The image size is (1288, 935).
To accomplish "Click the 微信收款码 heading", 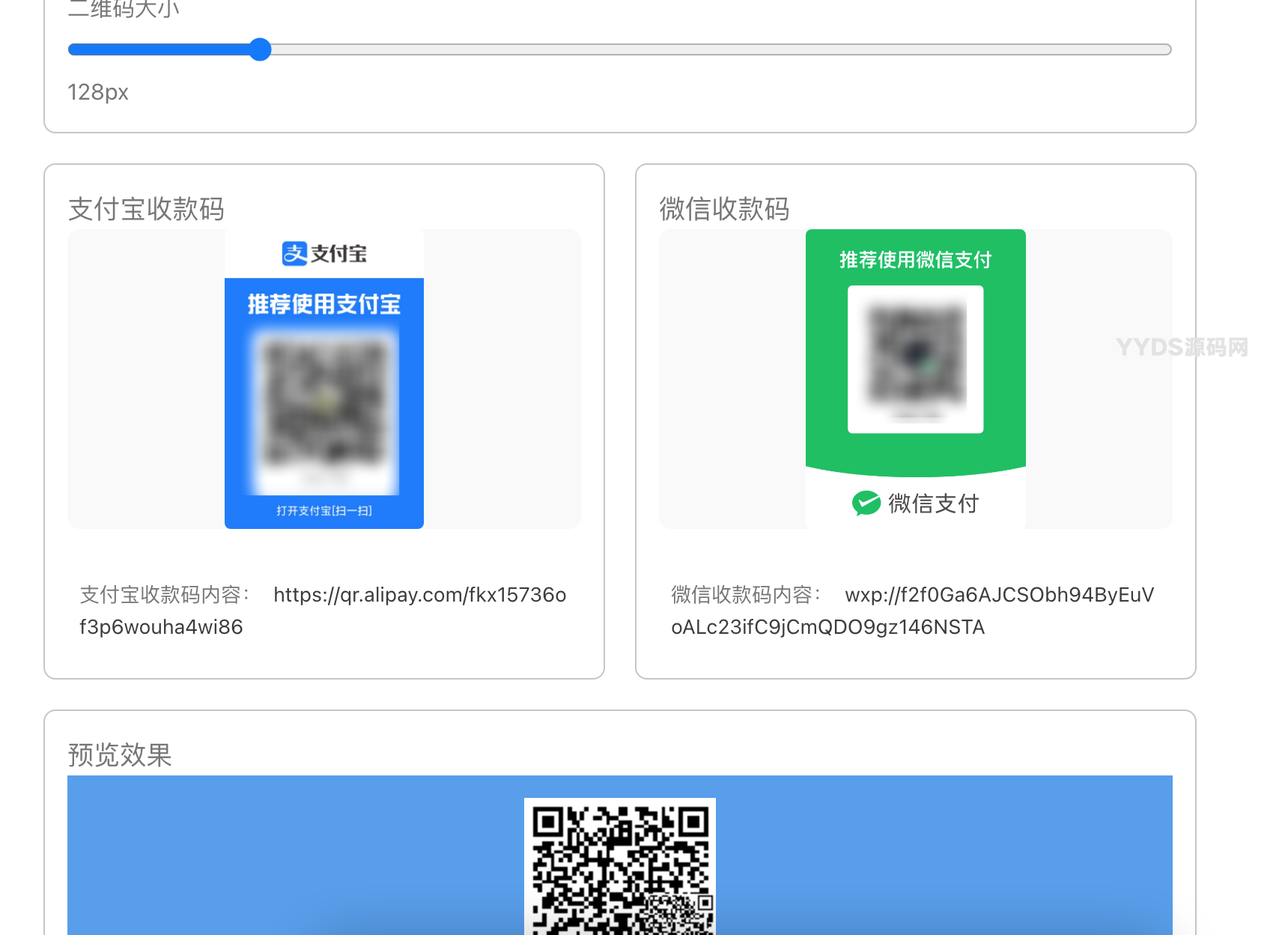I will pos(724,209).
